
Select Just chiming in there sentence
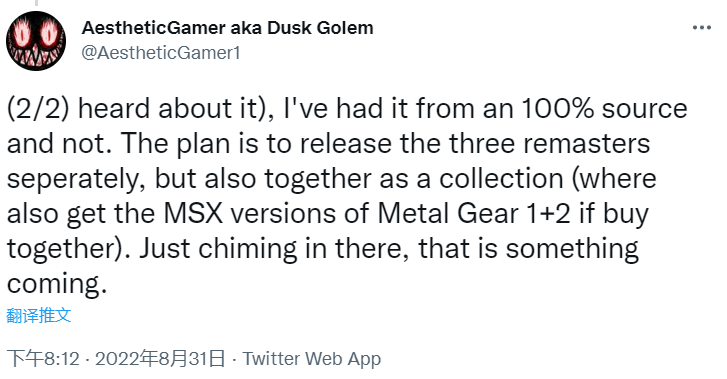(x=274, y=249)
